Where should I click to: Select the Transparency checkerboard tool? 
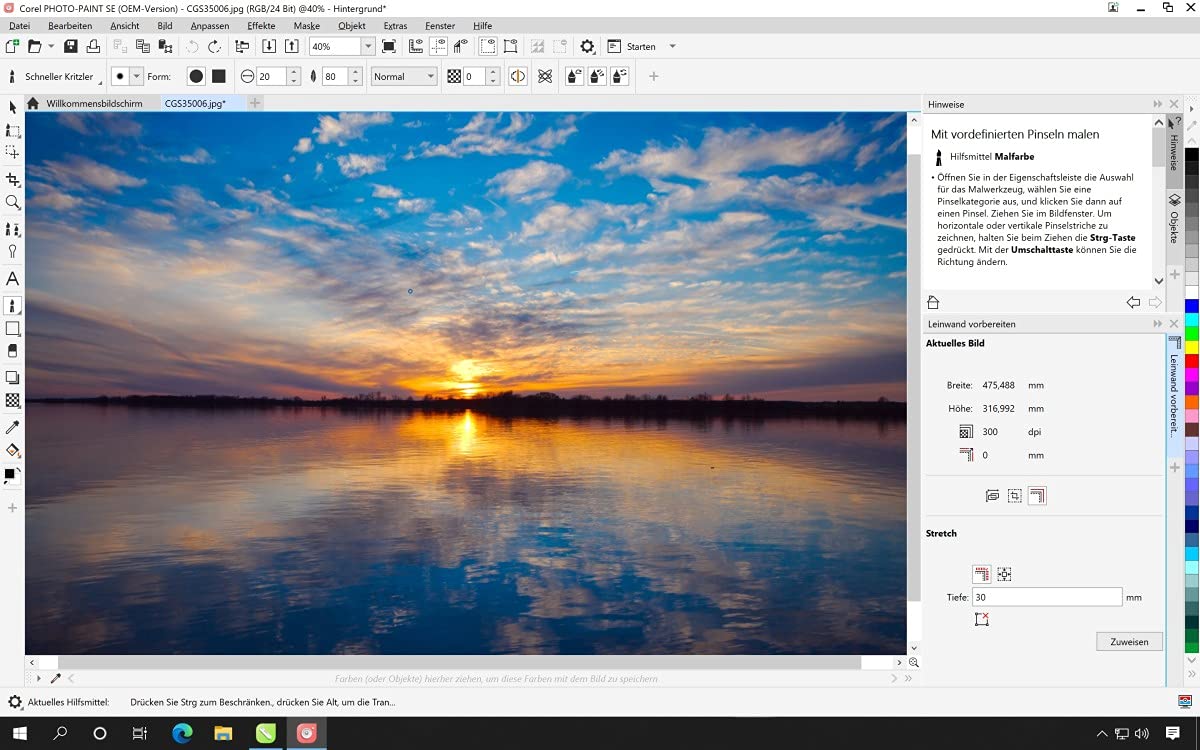[12, 400]
